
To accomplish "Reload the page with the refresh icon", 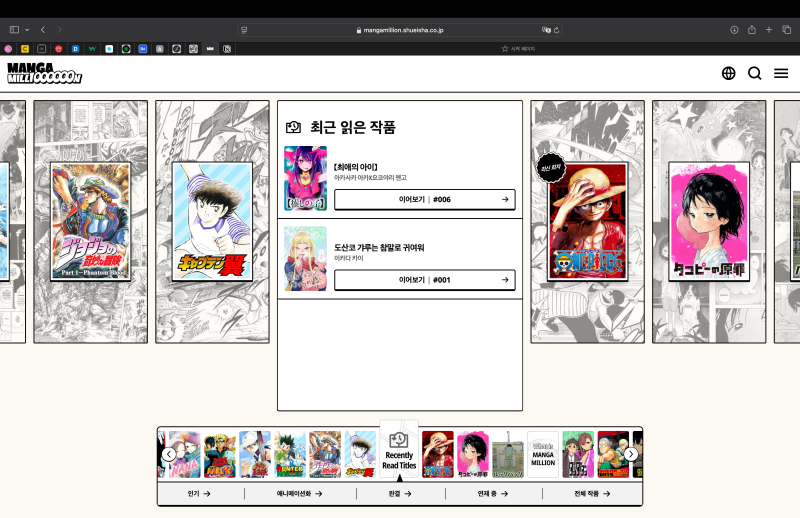I will [x=557, y=30].
